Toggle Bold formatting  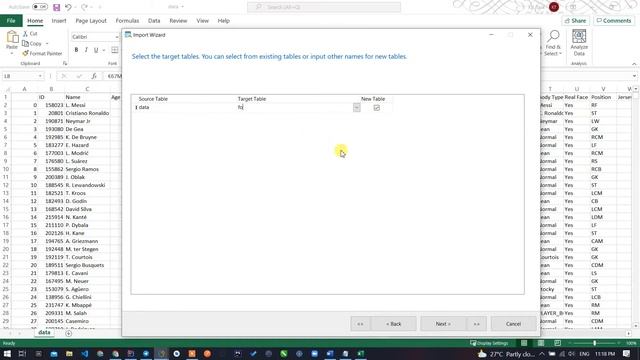[76, 50]
